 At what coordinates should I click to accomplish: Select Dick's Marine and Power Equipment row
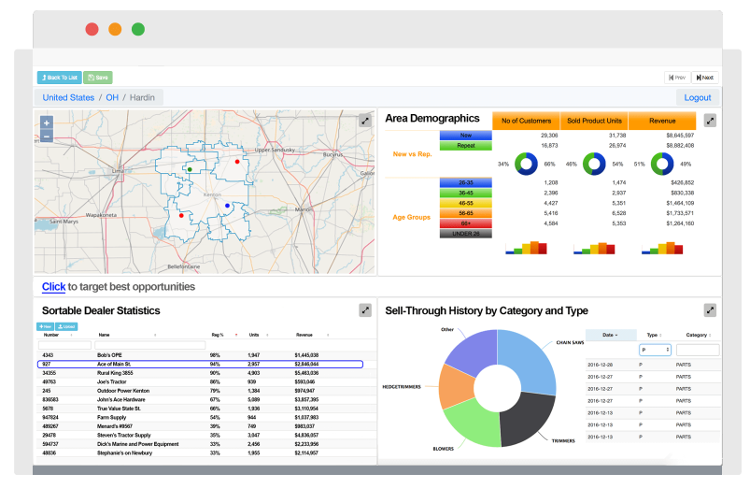206,444
